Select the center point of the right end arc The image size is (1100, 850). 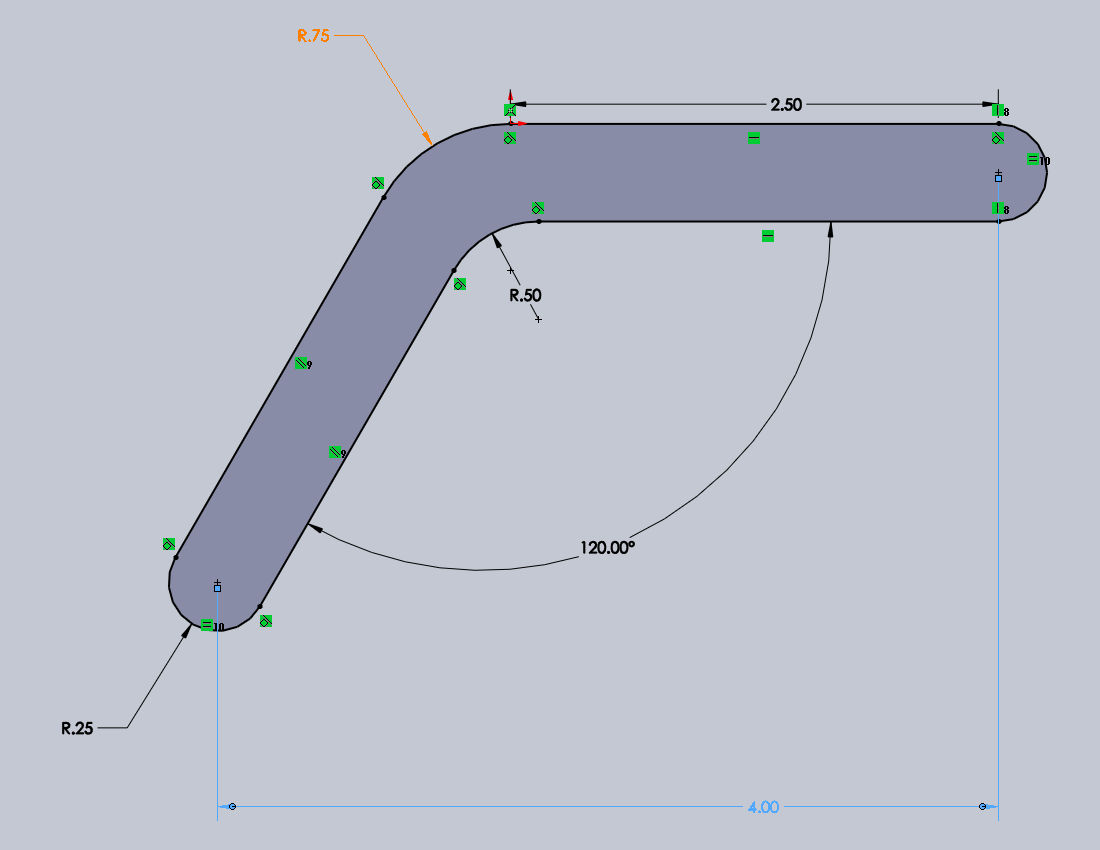tap(998, 177)
